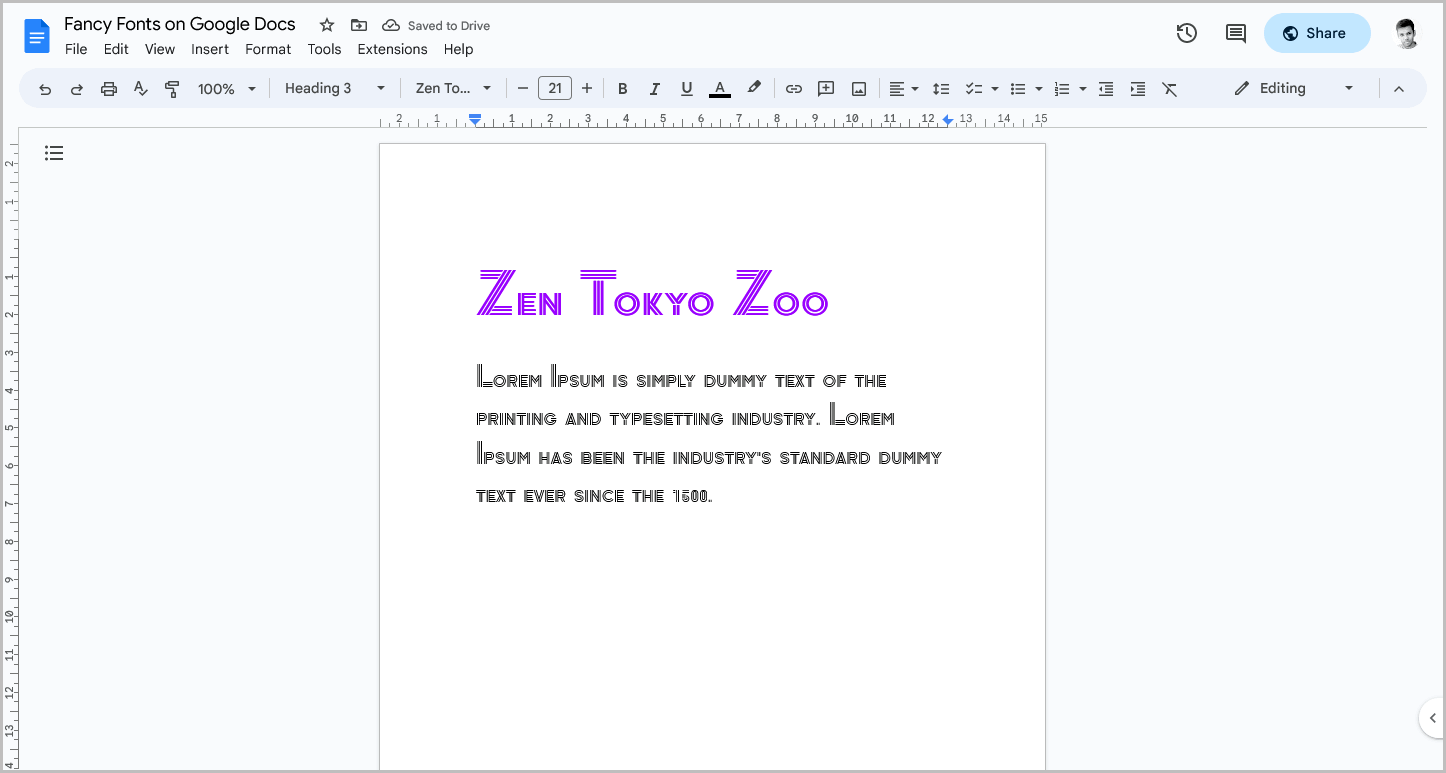Insert a link

coord(793,88)
